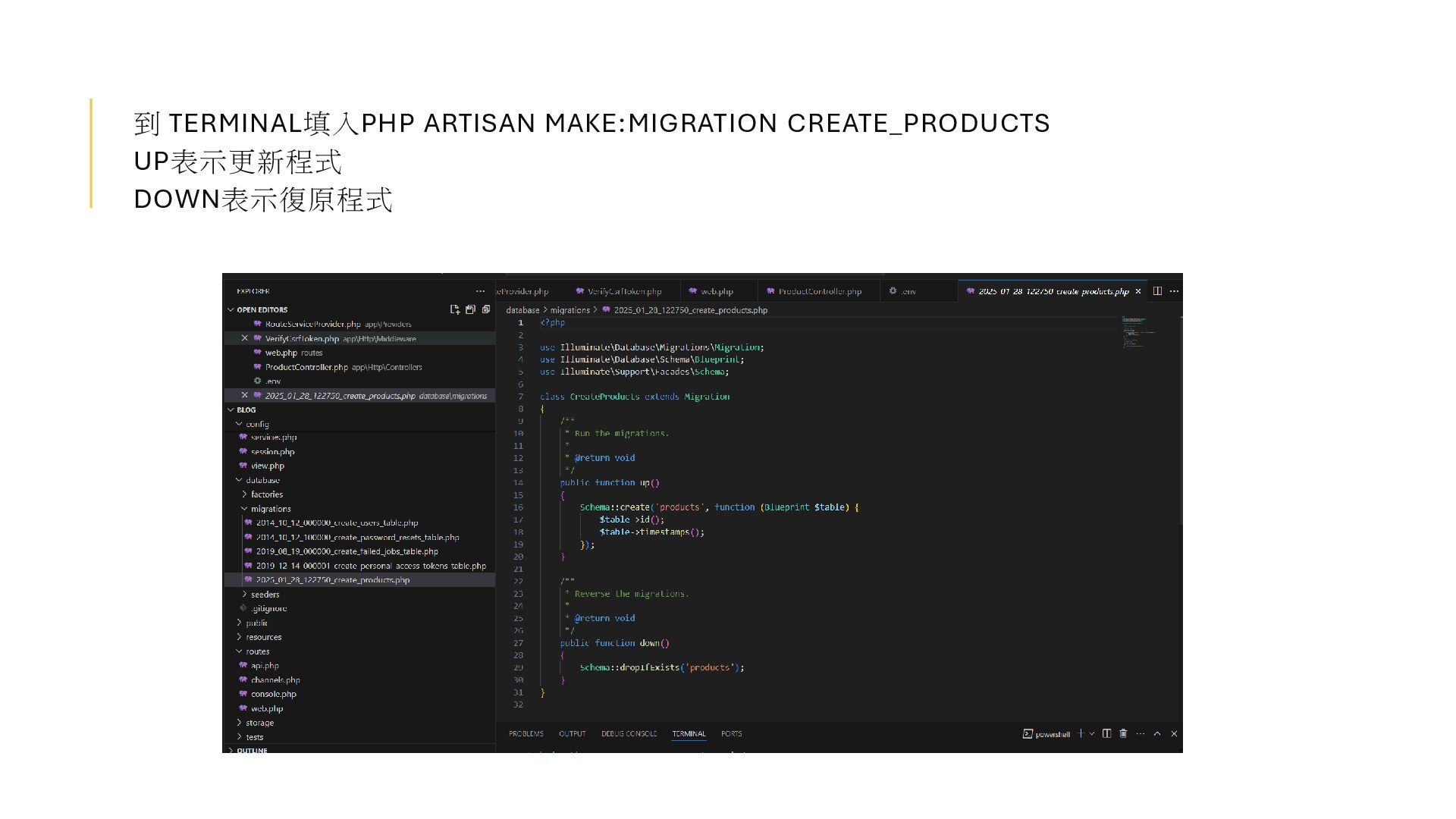
Task: Click 'database' in the breadcrumb path
Action: [522, 310]
